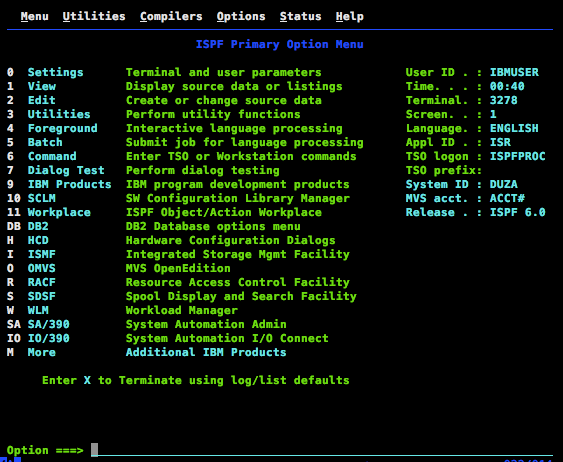The image size is (563, 462).
Task: Click 'SW Configuration Library Manager' text
Action: [238, 198]
